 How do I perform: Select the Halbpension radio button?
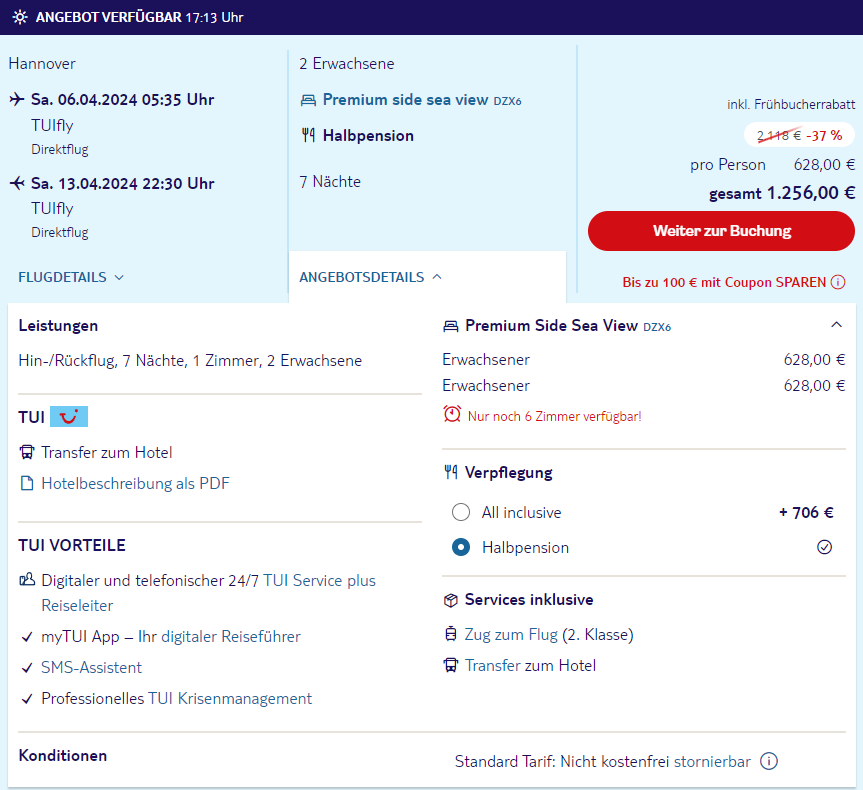[x=461, y=548]
